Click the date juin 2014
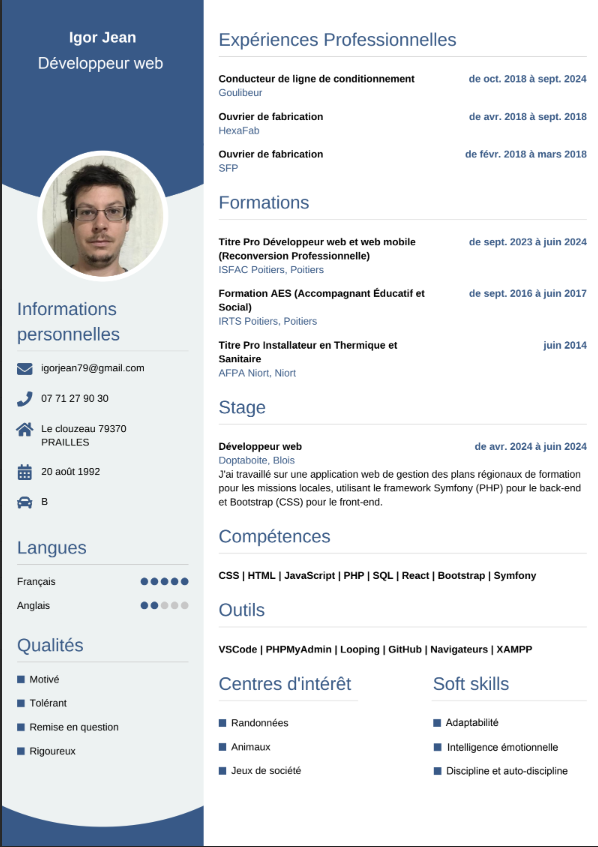Image resolution: width=598 pixels, height=847 pixels. click(565, 345)
